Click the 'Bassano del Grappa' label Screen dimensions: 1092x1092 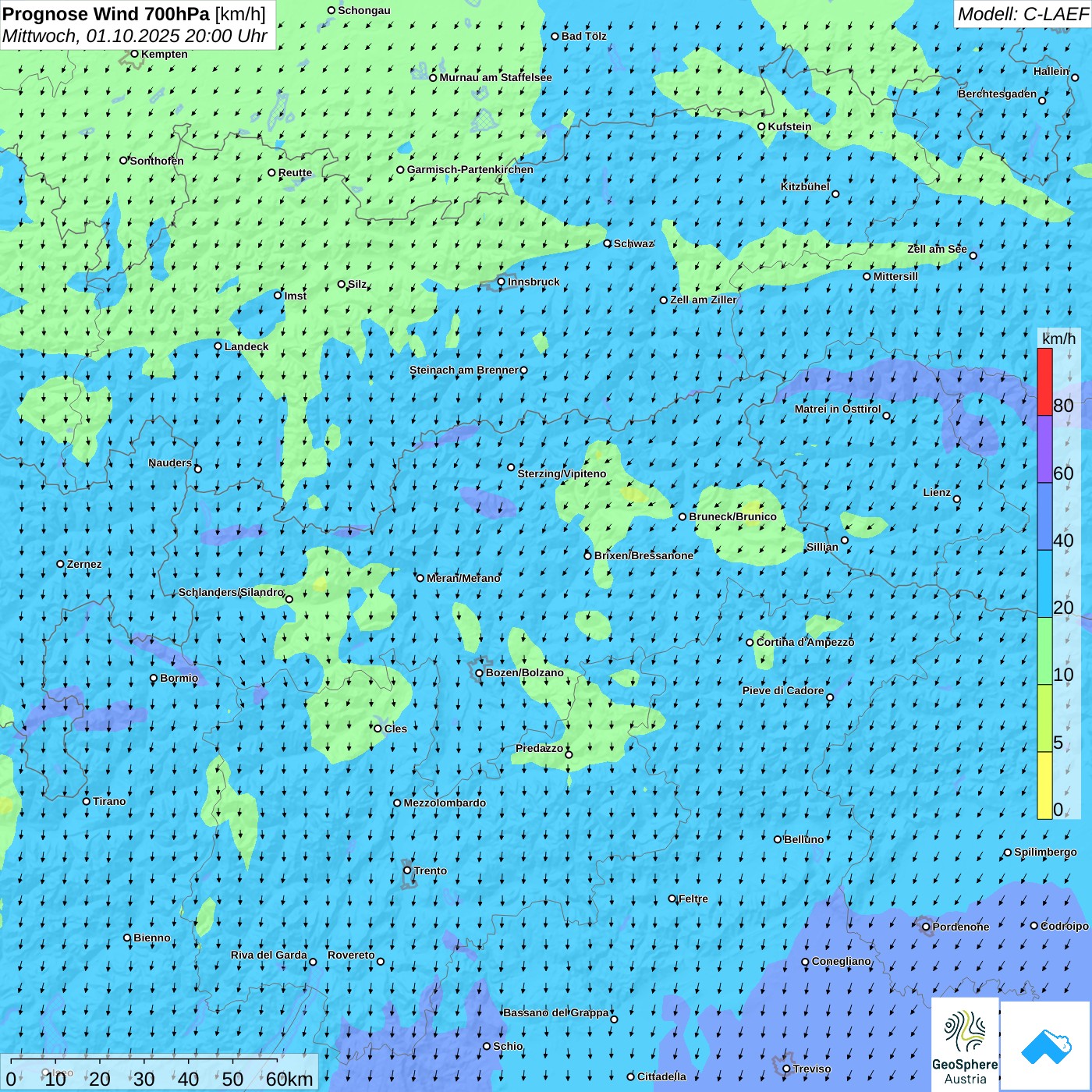(x=556, y=1012)
